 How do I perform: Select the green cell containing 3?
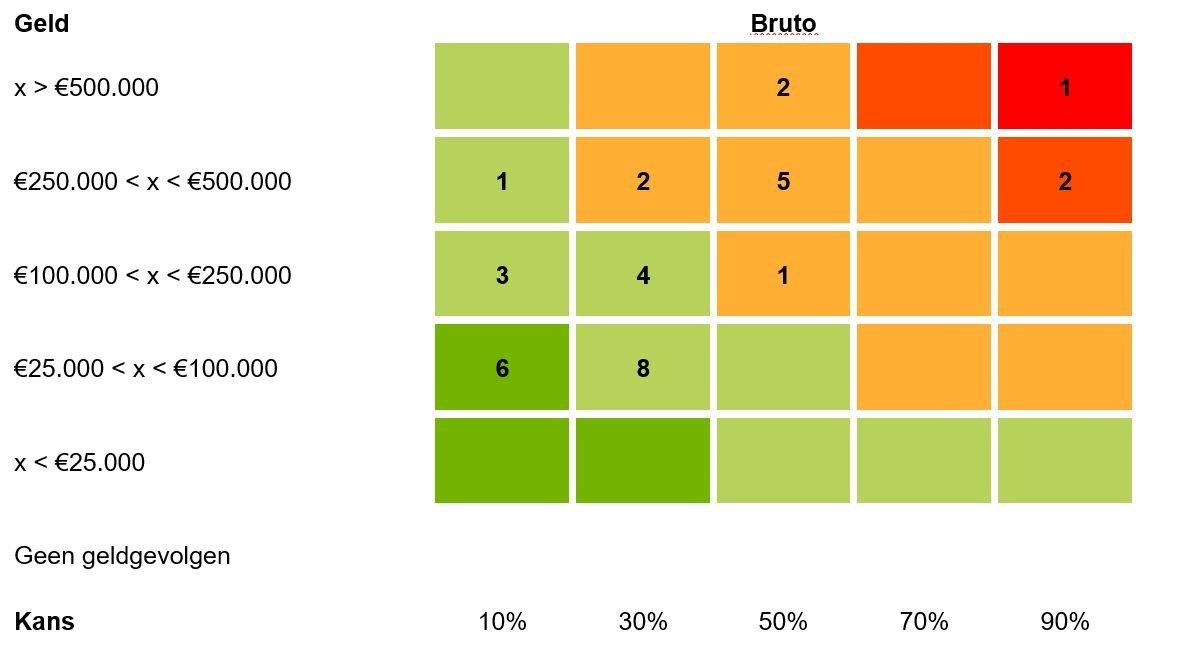coord(502,275)
